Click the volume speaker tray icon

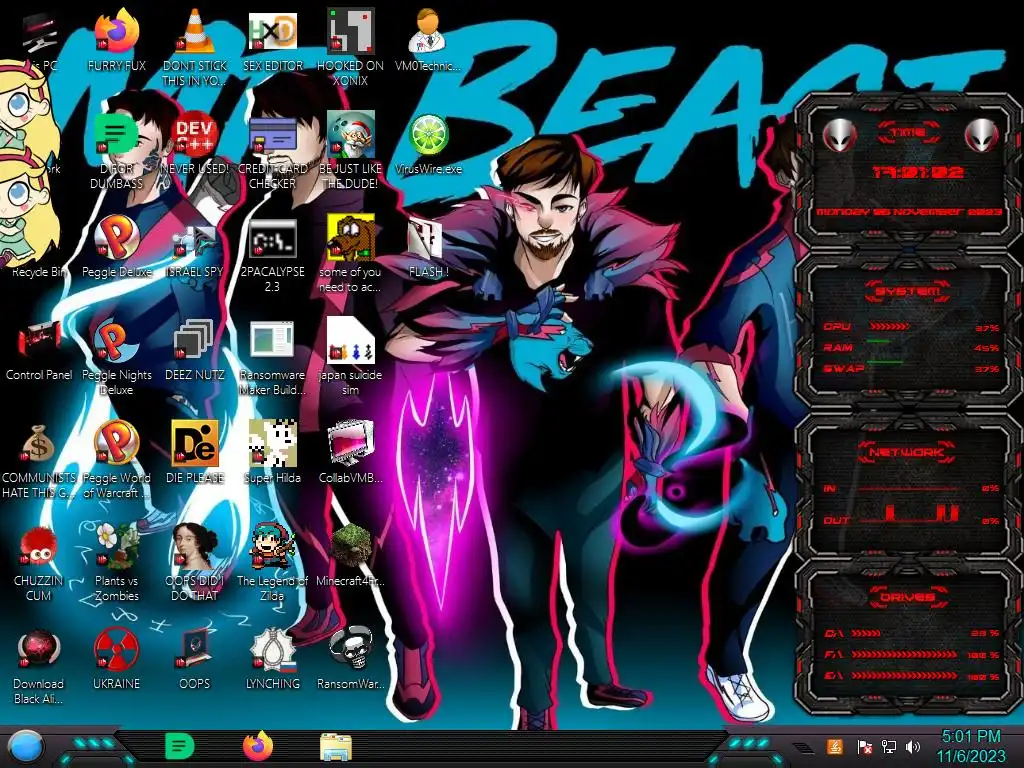913,746
